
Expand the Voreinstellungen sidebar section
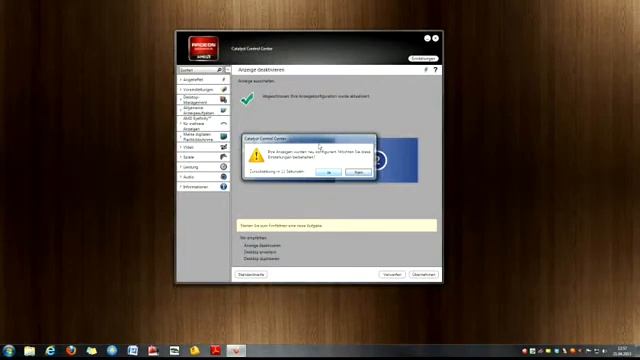coord(203,89)
